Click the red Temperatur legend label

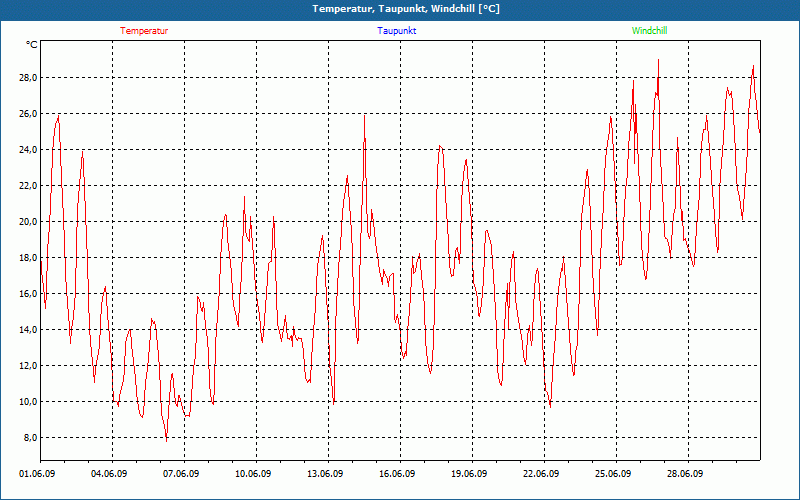point(144,31)
